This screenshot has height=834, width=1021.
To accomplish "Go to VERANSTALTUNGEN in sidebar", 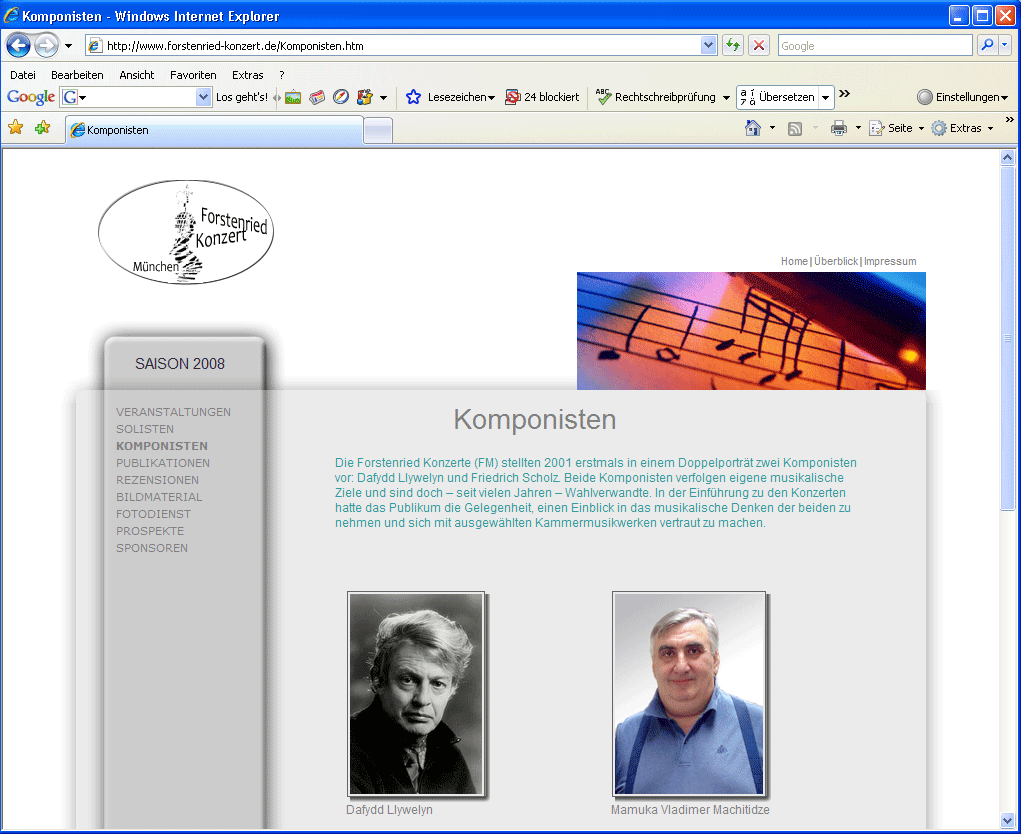I will [173, 412].
